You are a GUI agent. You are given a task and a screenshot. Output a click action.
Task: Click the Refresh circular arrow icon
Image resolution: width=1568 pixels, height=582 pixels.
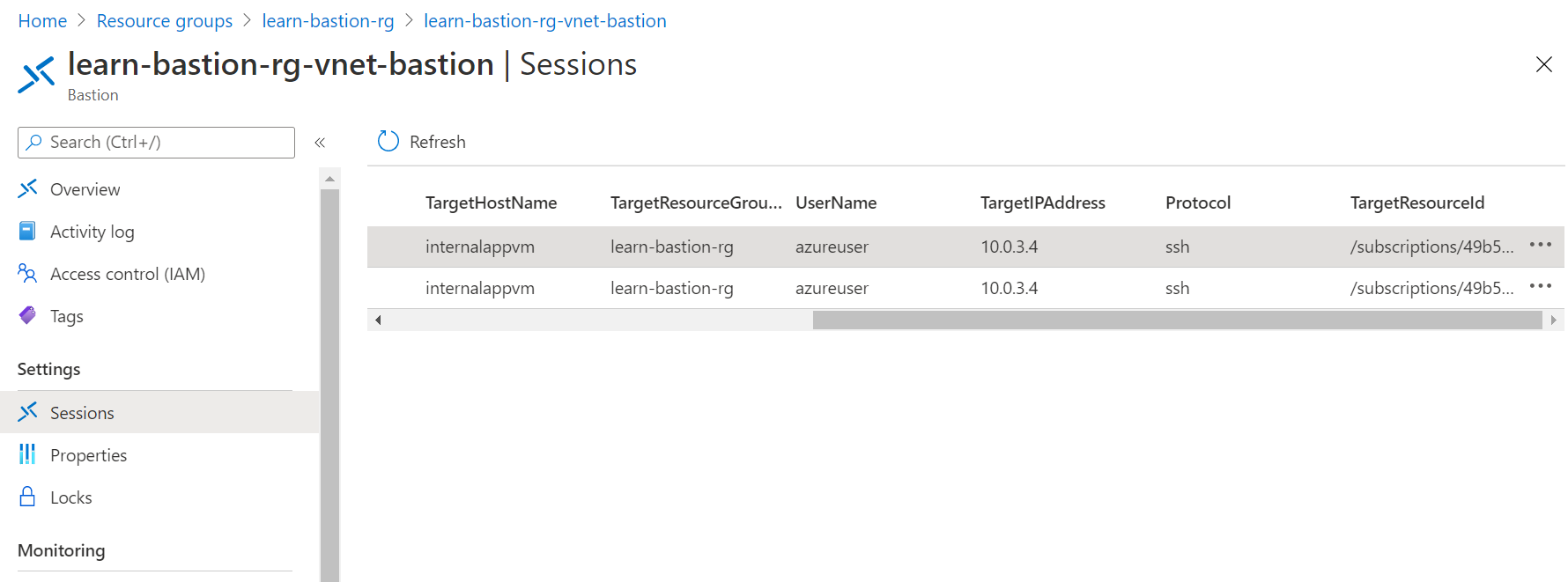pyautogui.click(x=388, y=141)
